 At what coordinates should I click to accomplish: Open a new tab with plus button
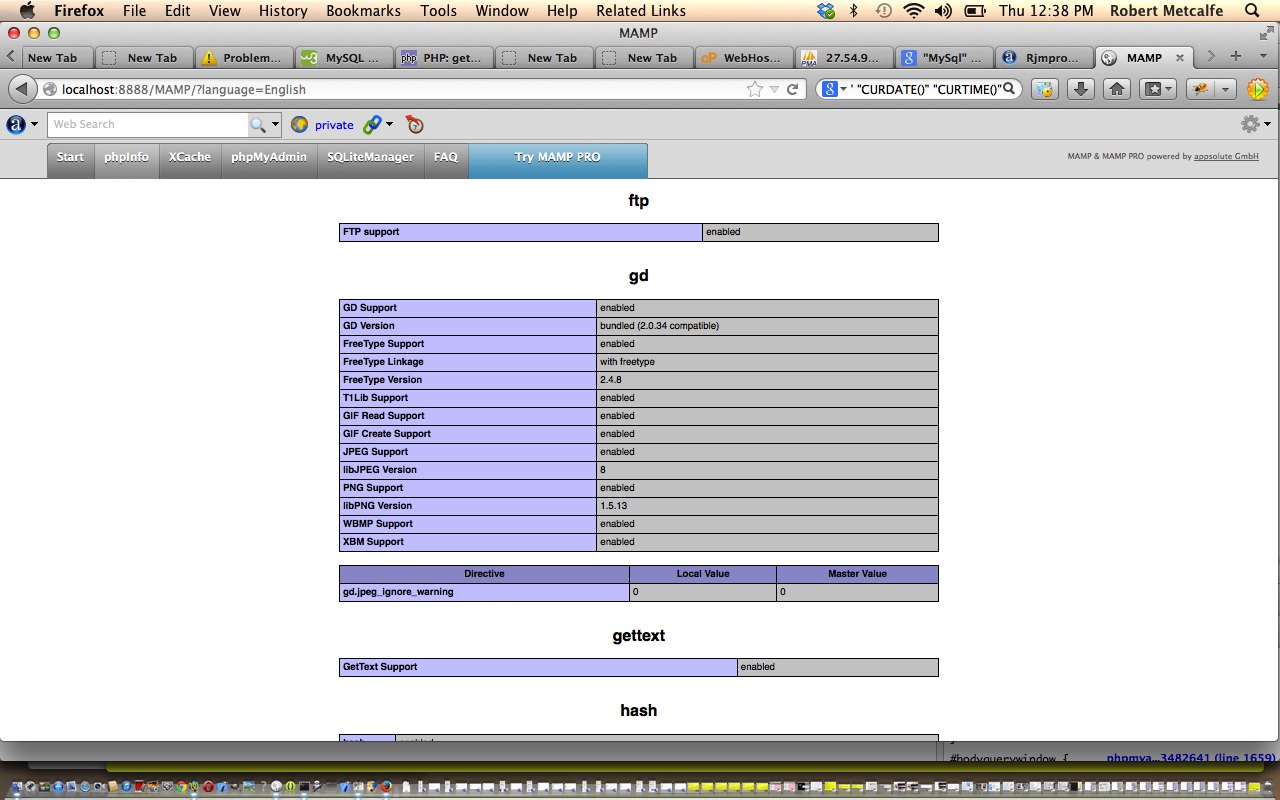coord(1236,57)
